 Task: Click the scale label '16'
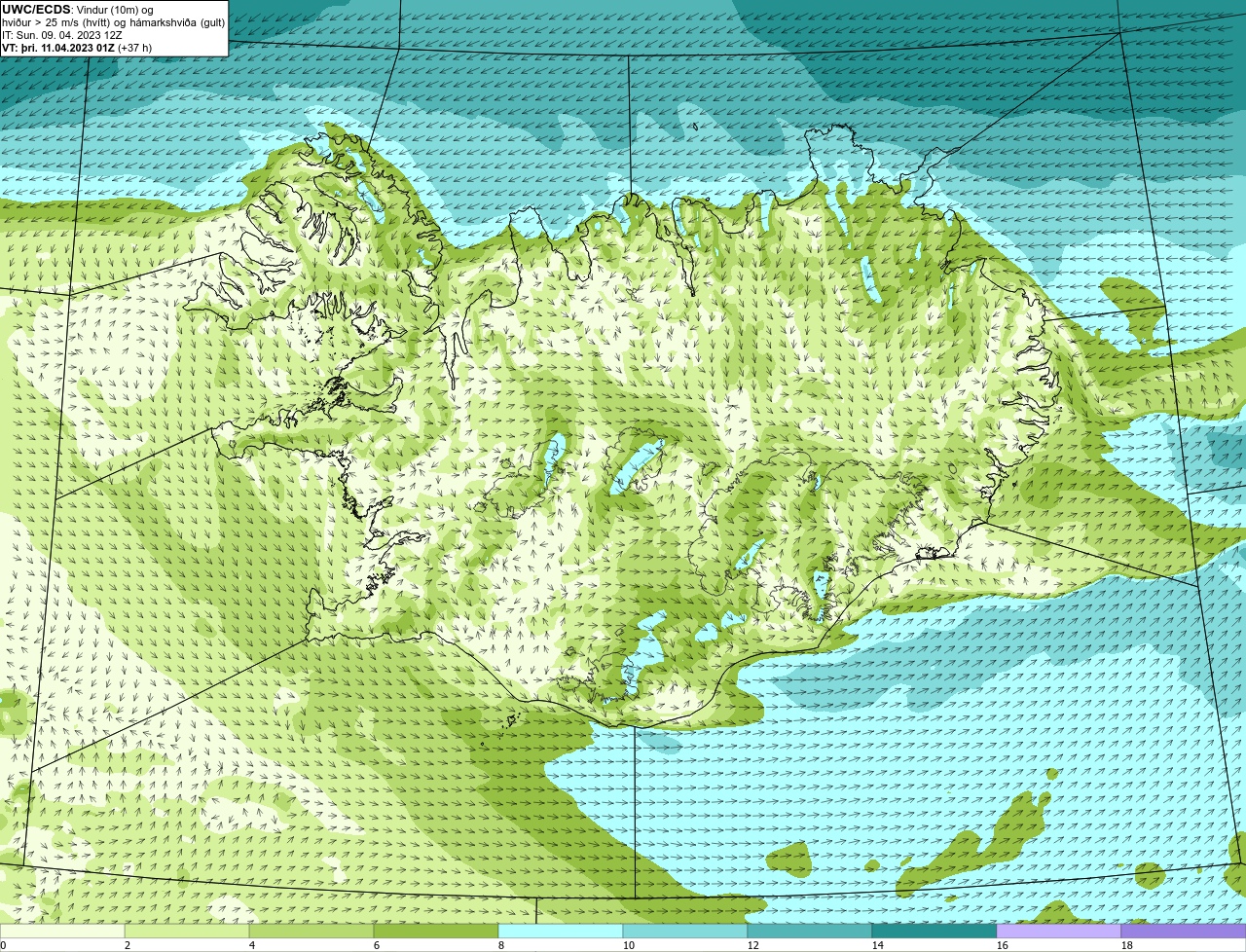coord(1003,945)
